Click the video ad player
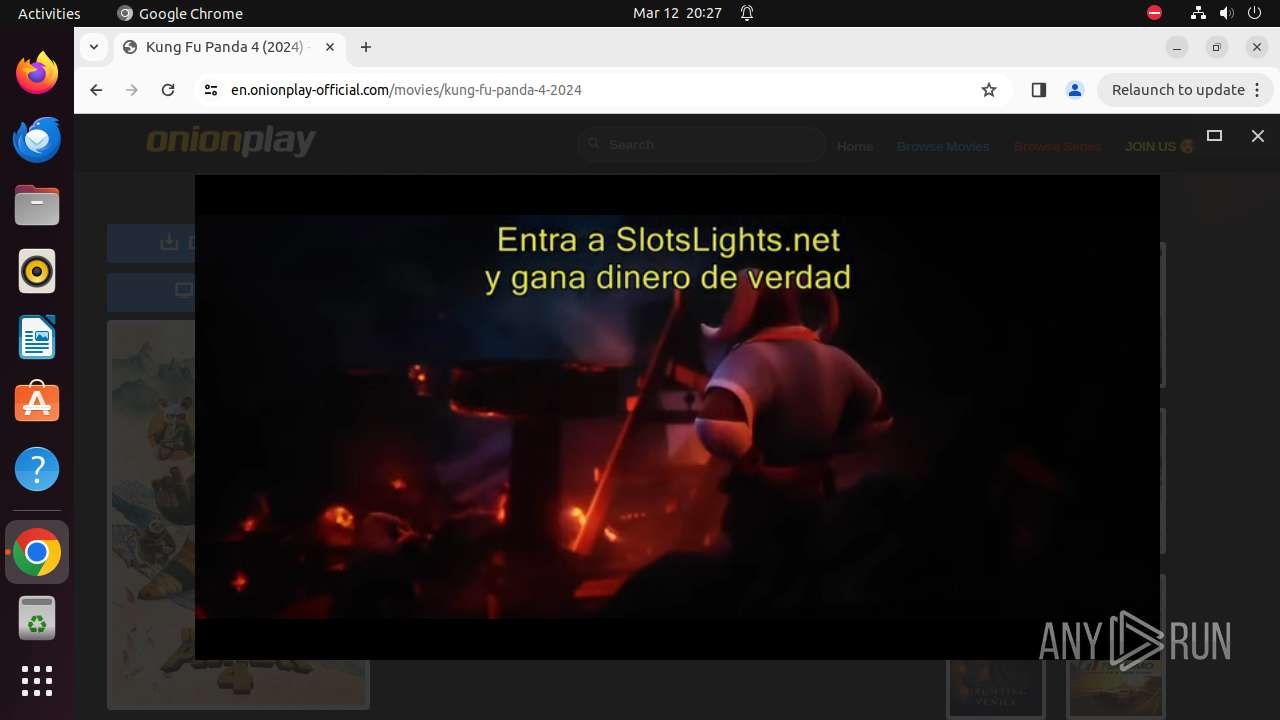The width and height of the screenshot is (1280, 720). click(x=677, y=417)
